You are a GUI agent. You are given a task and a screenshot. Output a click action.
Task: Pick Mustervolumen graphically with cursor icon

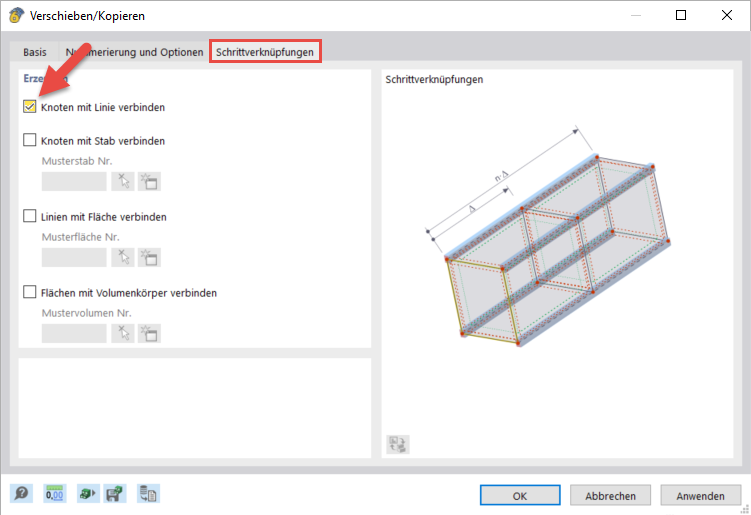pos(123,333)
